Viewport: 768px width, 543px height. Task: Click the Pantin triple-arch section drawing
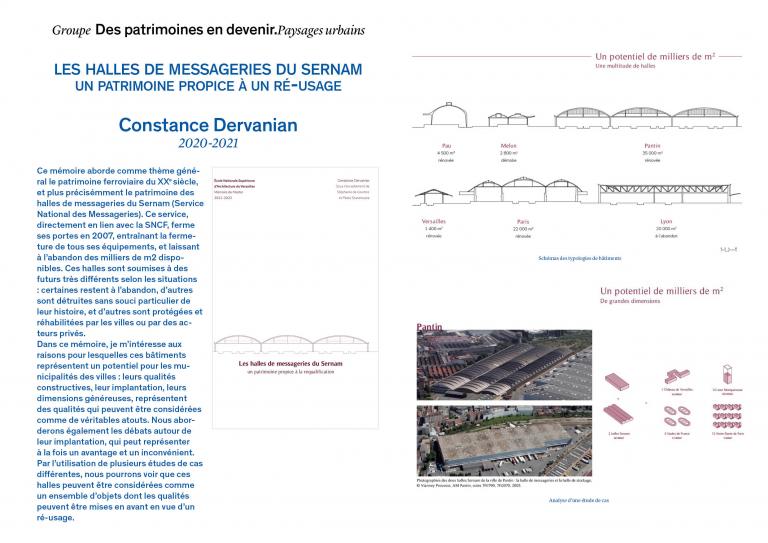(647, 118)
